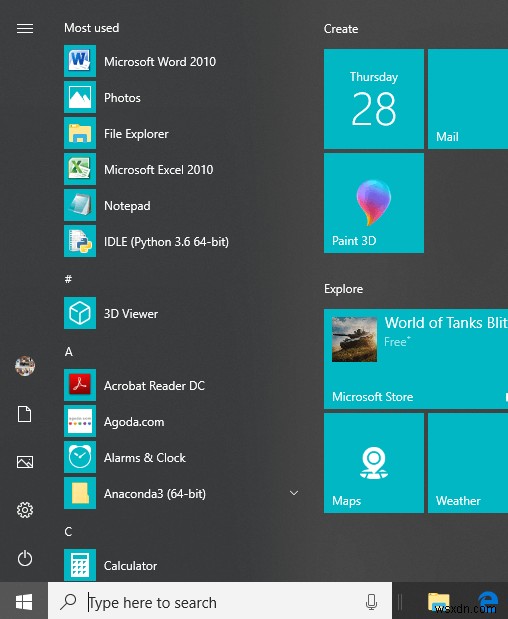Open File Explorer on the taskbar
This screenshot has width=508, height=619.
pos(438,602)
